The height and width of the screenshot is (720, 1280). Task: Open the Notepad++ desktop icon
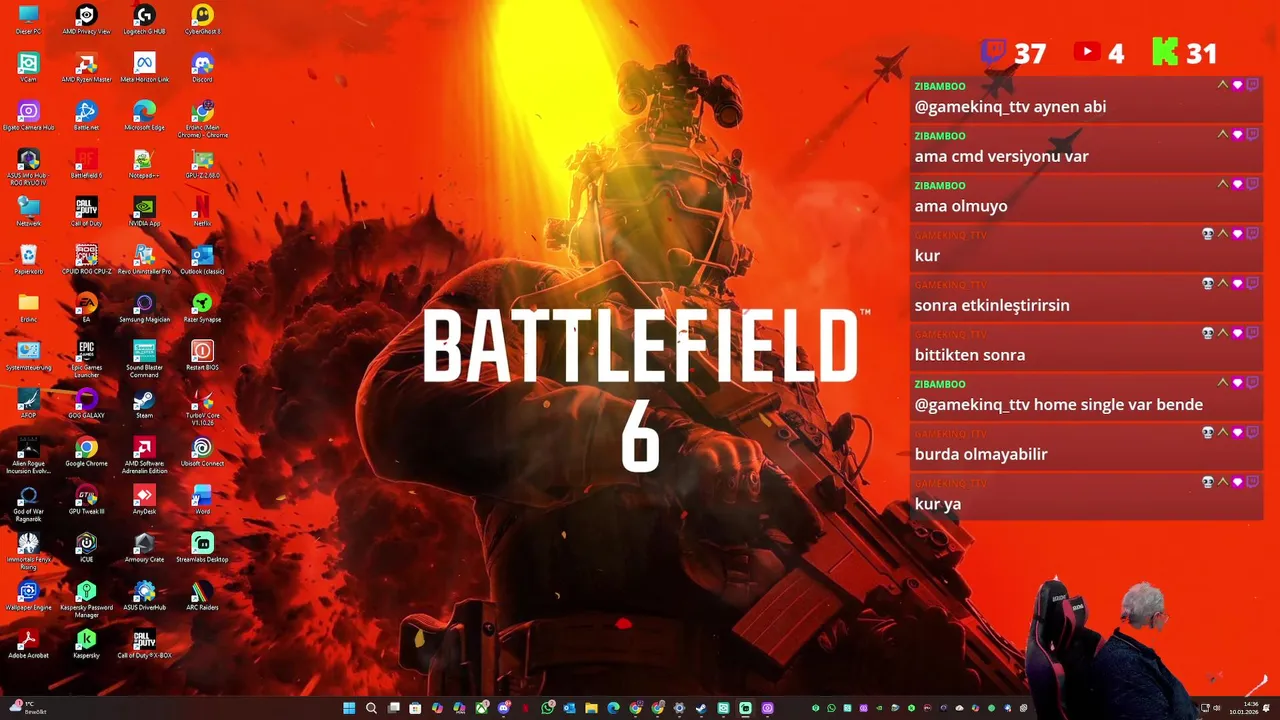[144, 163]
